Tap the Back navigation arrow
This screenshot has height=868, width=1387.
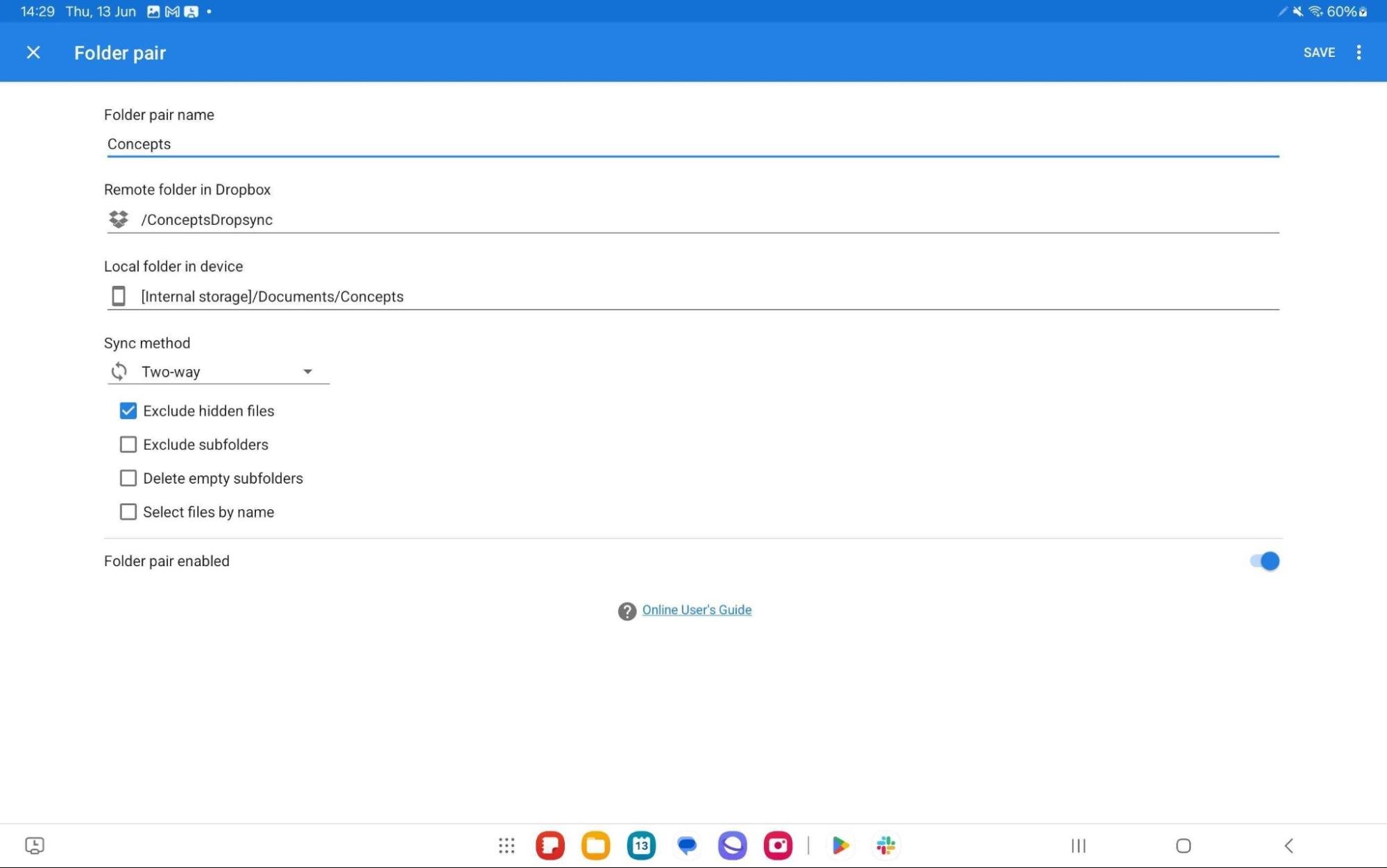click(x=1288, y=845)
